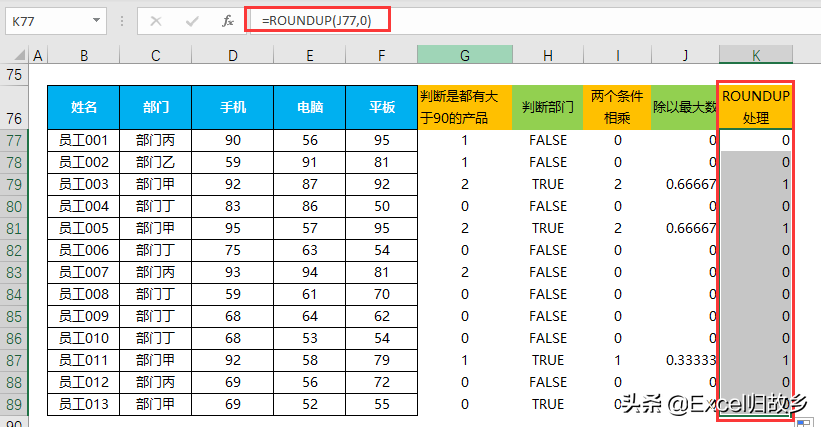
Task: Click 电脑 value 94 for 员工007
Action: (x=309, y=272)
